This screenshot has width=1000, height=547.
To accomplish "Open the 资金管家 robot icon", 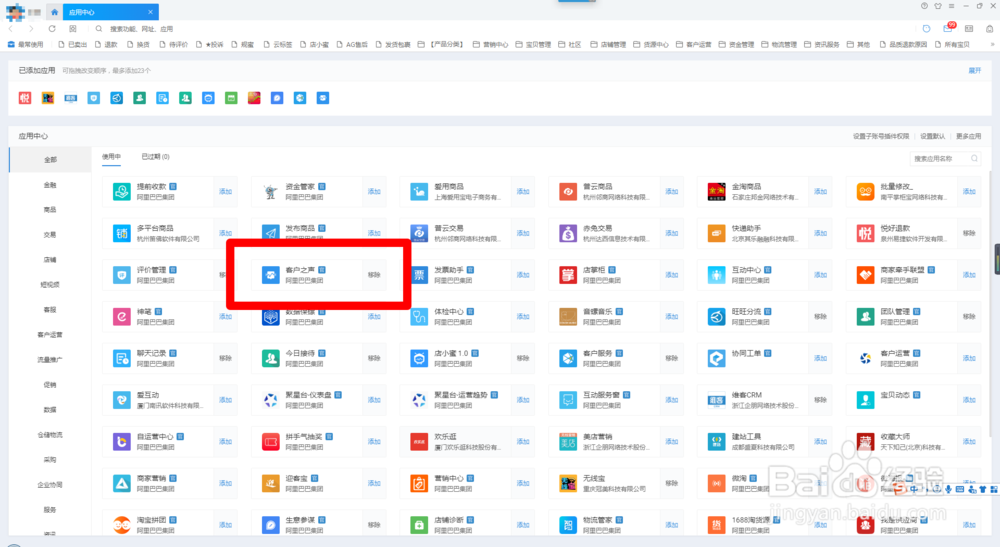I will (x=270, y=191).
